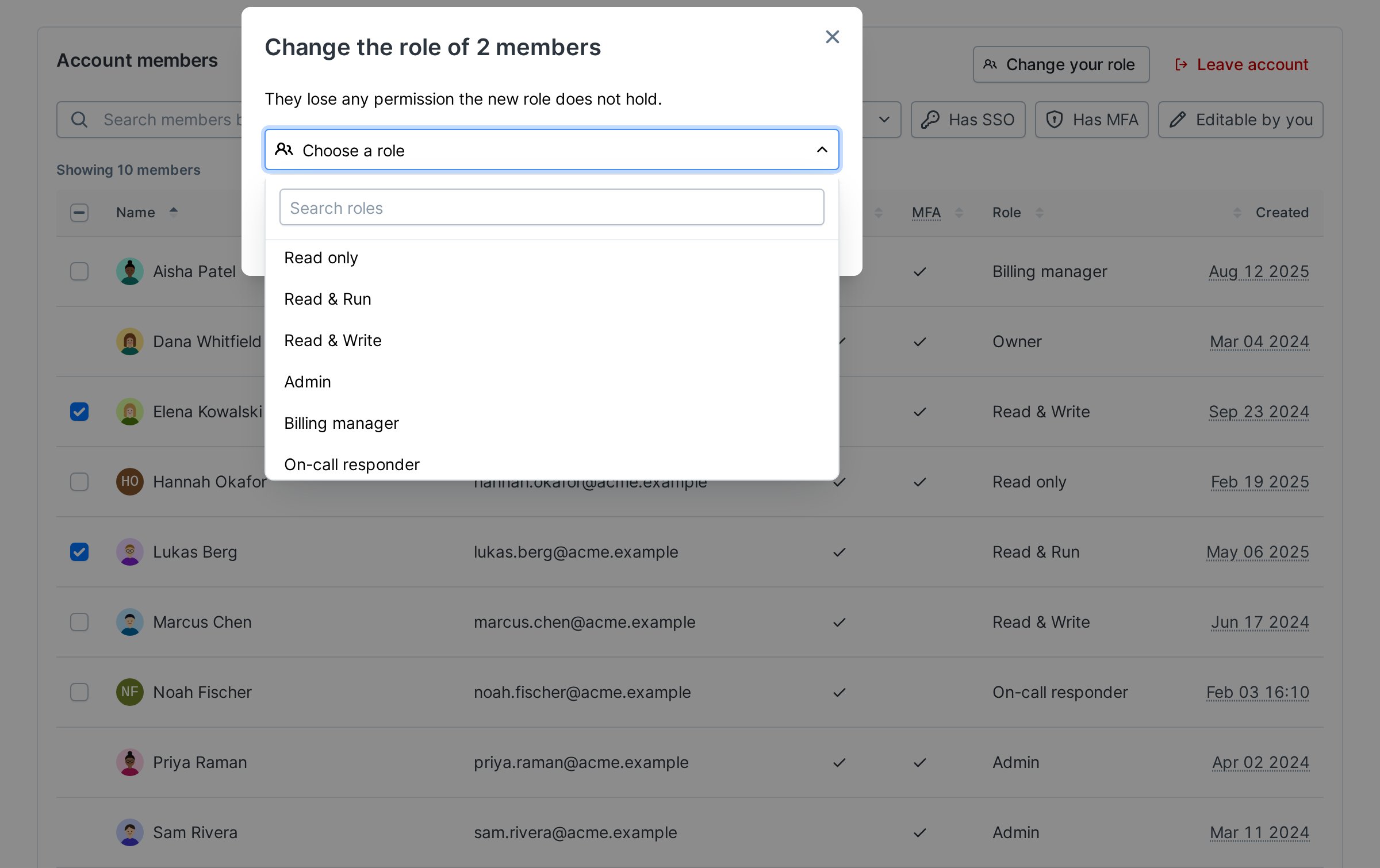This screenshot has width=1380, height=868.
Task: Check the Hannah Okafor row checkbox
Action: click(79, 482)
